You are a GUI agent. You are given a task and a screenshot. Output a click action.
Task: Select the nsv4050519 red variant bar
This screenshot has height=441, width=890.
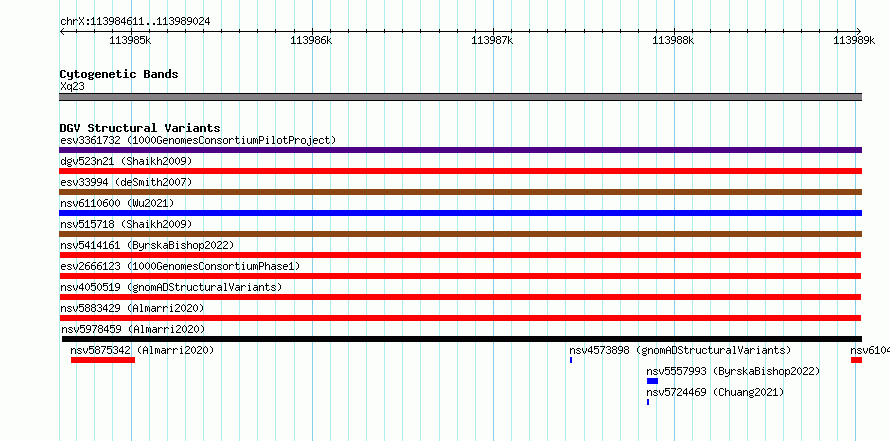click(460, 297)
